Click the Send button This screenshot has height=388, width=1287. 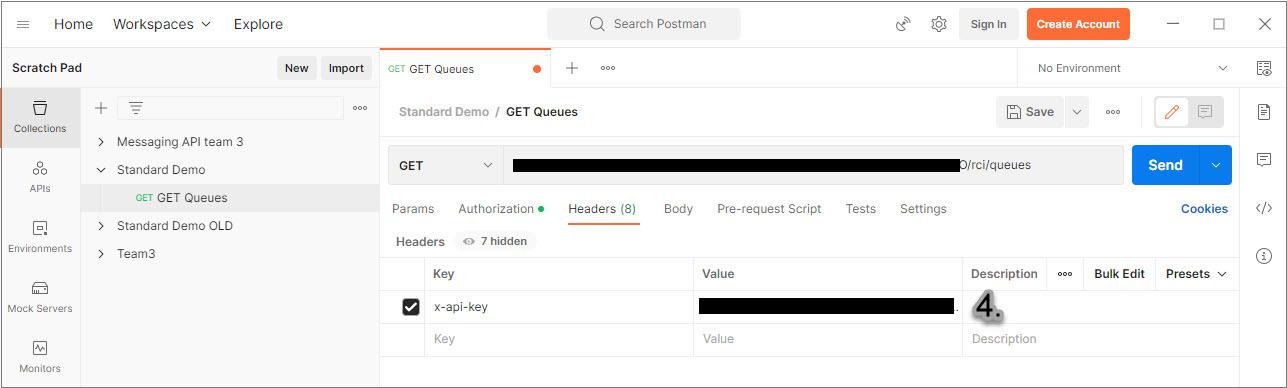point(1165,165)
